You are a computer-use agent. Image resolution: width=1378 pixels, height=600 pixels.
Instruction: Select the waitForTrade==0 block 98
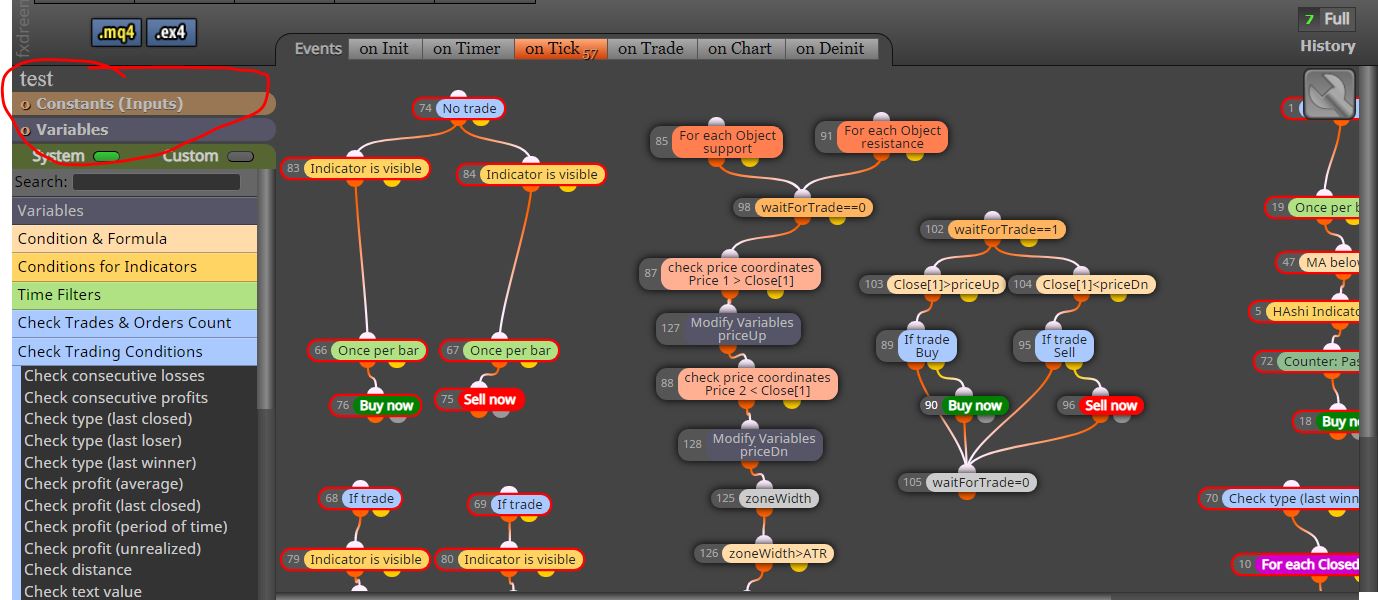[803, 208]
